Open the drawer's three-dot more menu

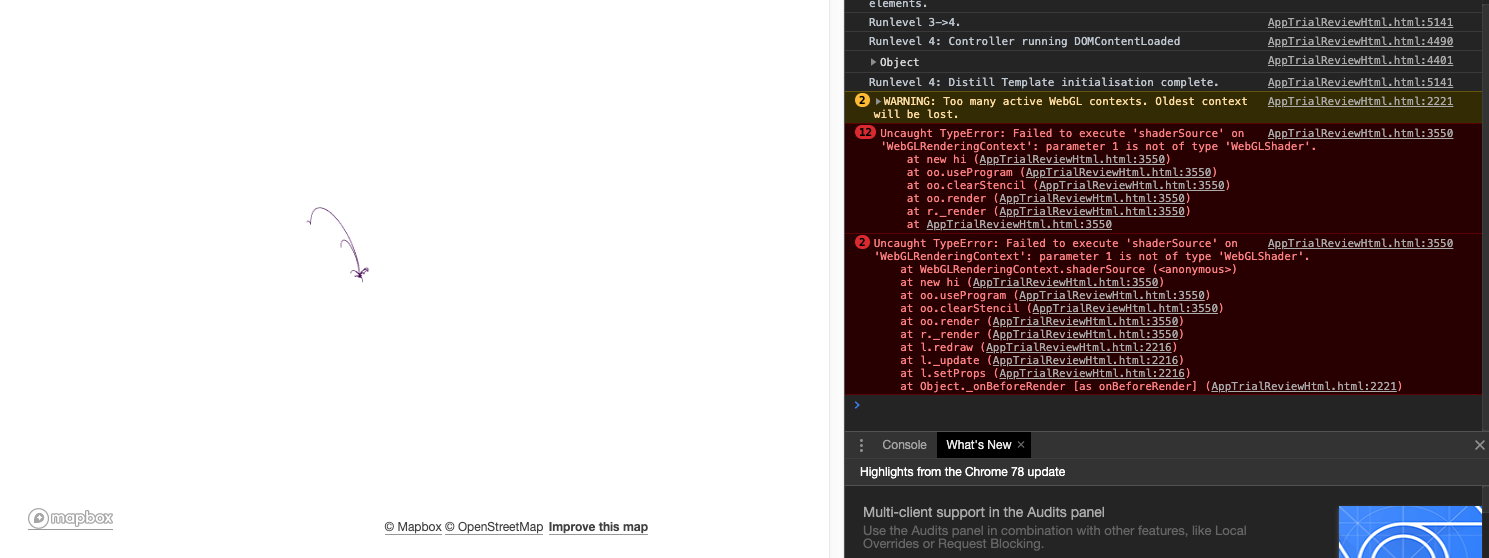[861, 445]
